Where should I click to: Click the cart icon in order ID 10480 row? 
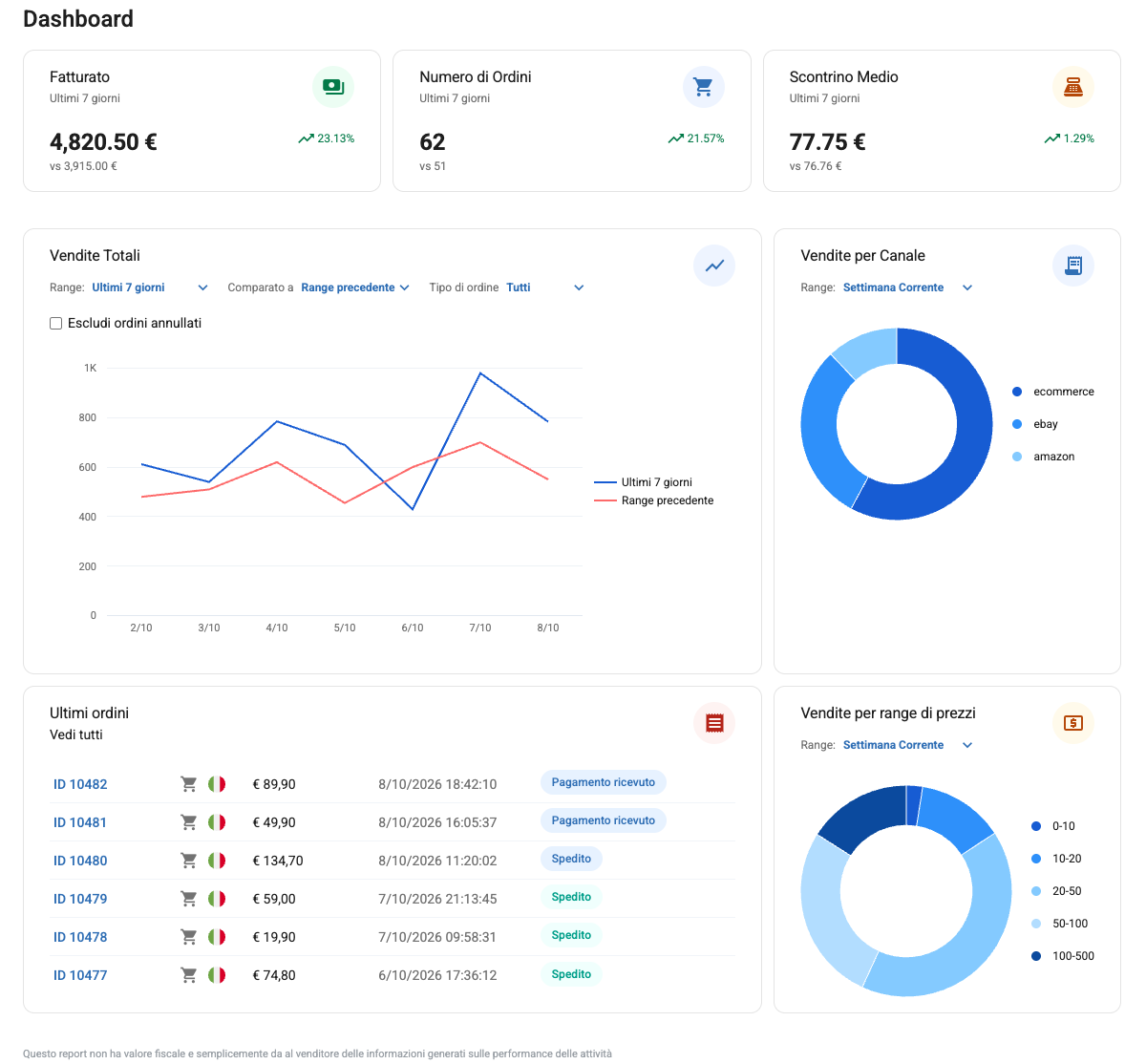[x=189, y=861]
